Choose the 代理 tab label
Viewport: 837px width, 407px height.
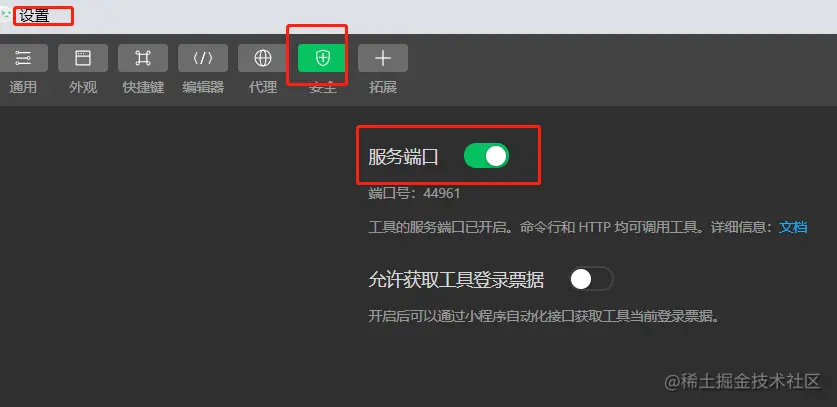click(263, 87)
